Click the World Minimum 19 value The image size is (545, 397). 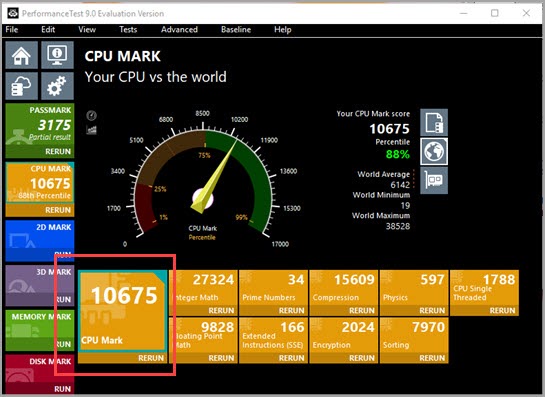(x=405, y=205)
